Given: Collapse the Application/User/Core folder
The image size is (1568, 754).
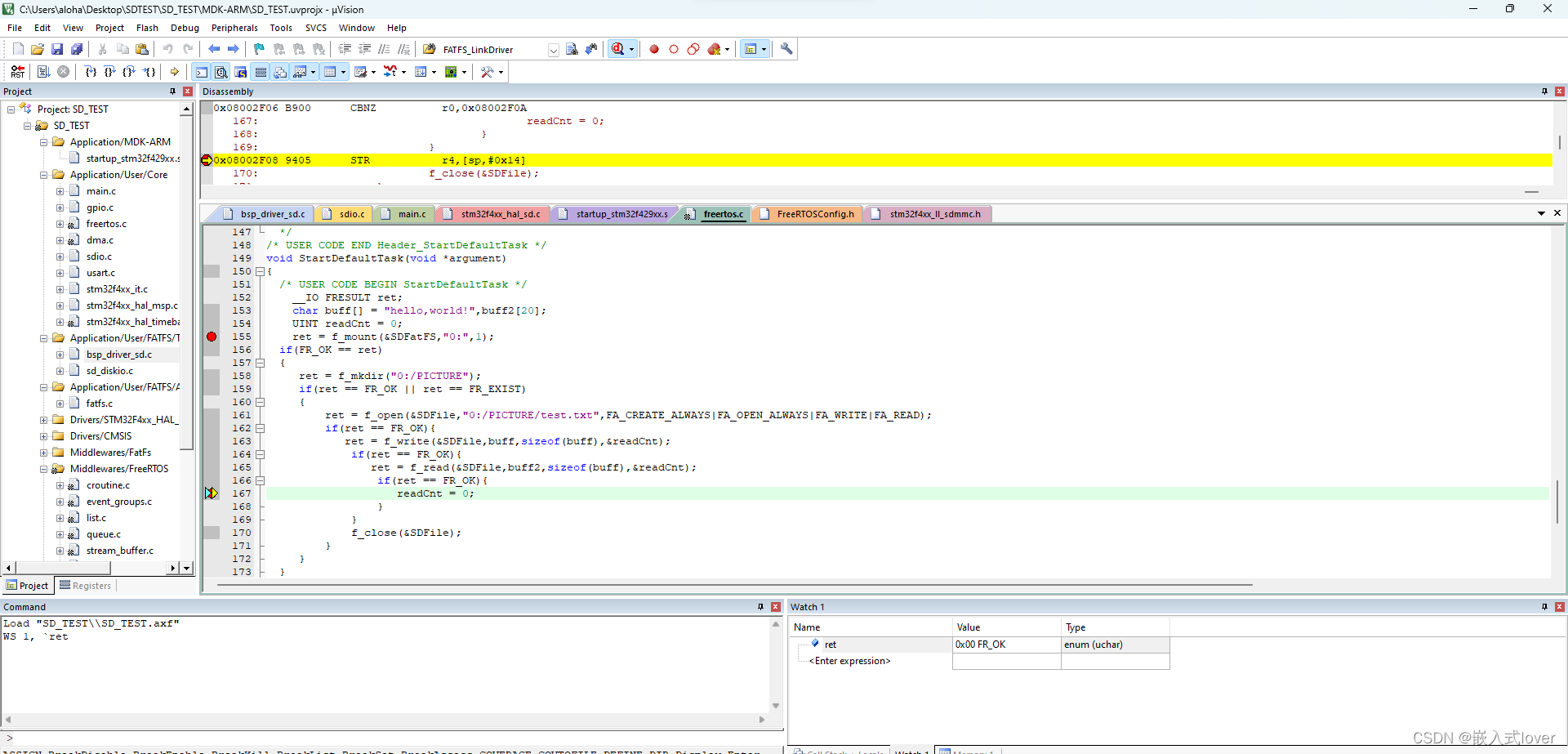Looking at the screenshot, I should pos(44,175).
